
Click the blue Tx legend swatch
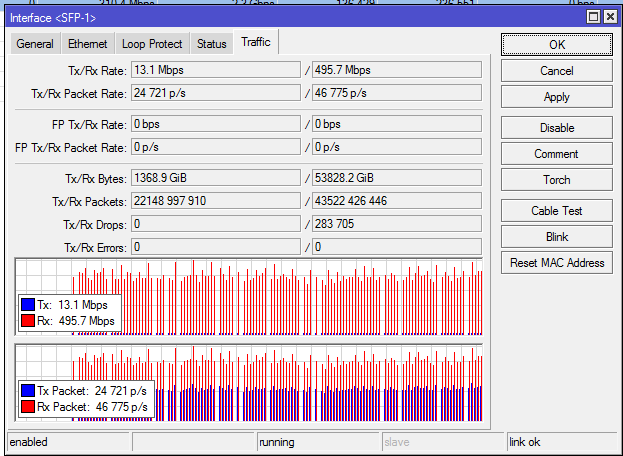[x=28, y=305]
